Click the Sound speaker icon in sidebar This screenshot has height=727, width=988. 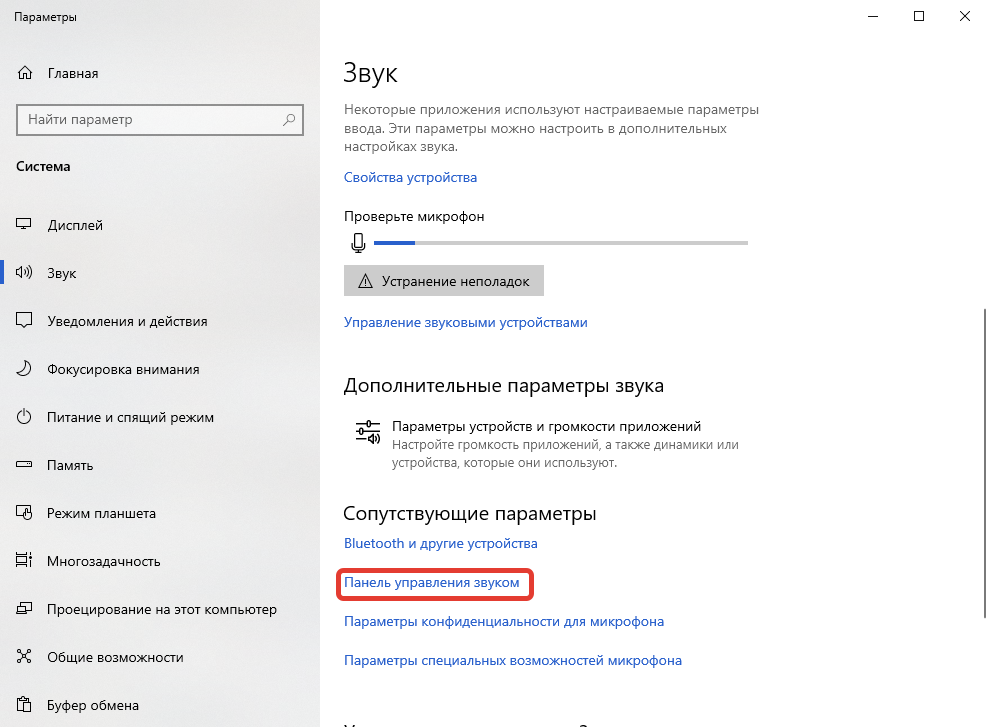[x=26, y=273]
